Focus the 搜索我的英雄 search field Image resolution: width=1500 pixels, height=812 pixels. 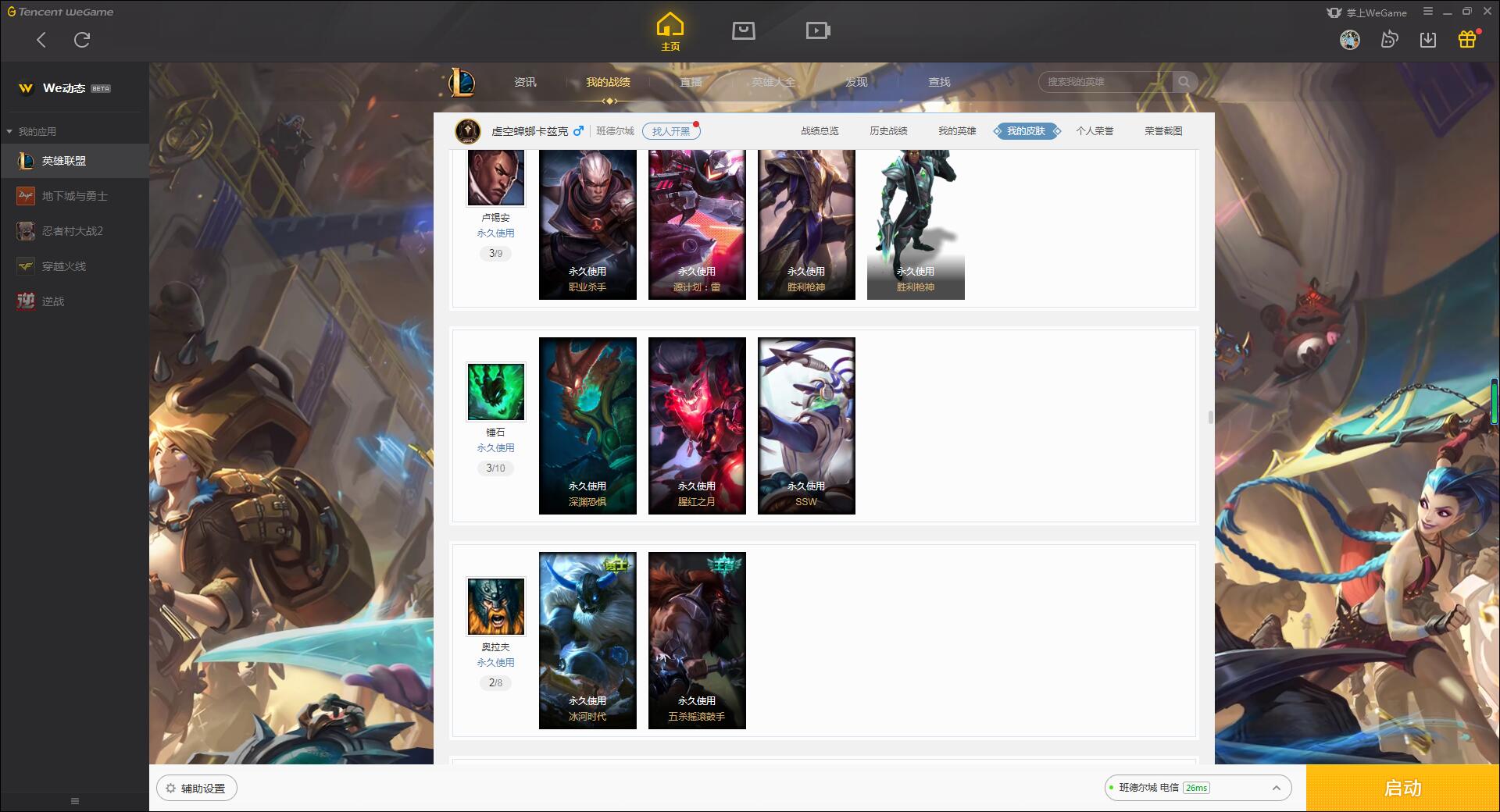(x=1105, y=82)
